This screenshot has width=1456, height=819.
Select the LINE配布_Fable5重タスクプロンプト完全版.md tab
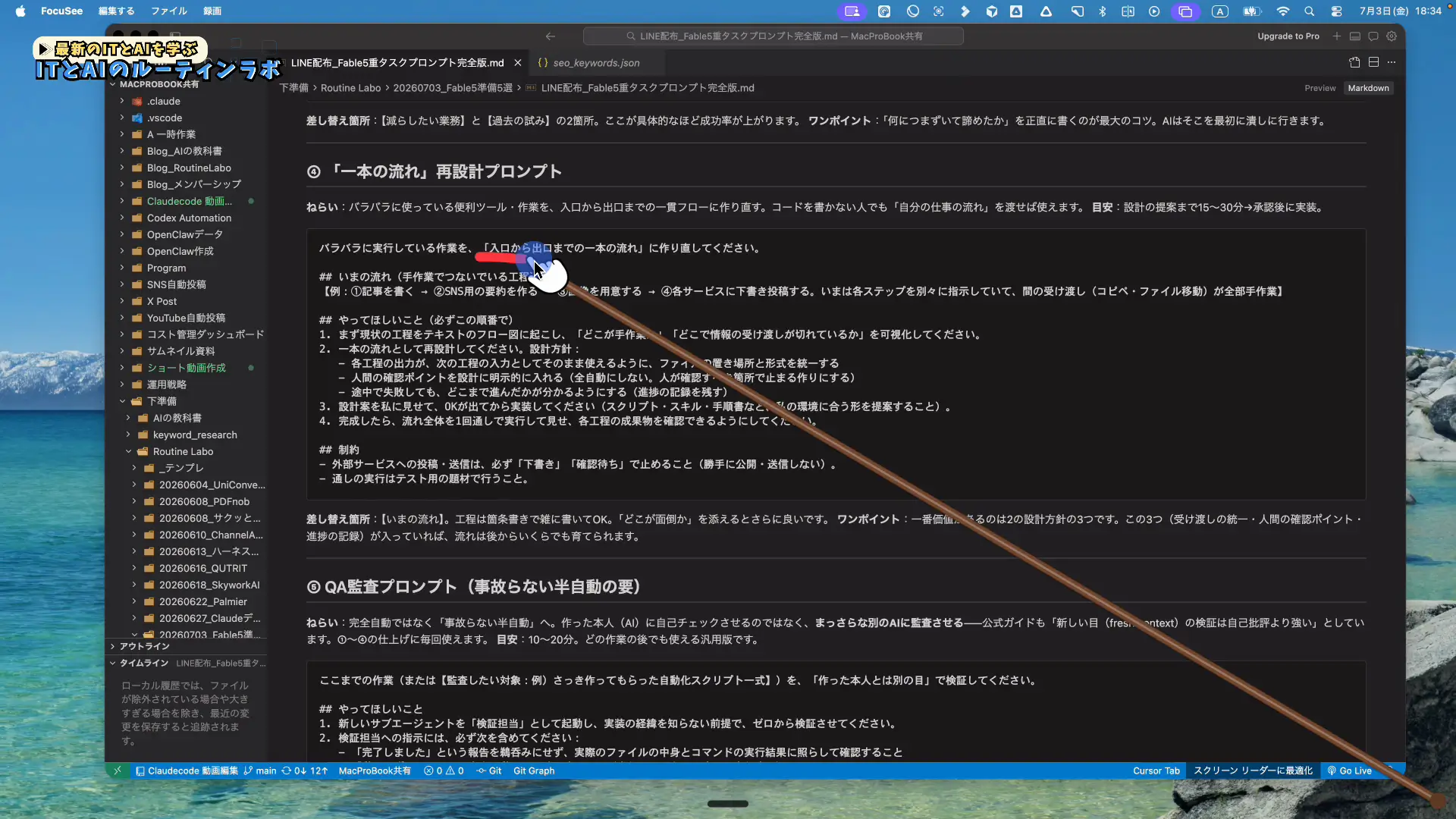click(397, 63)
